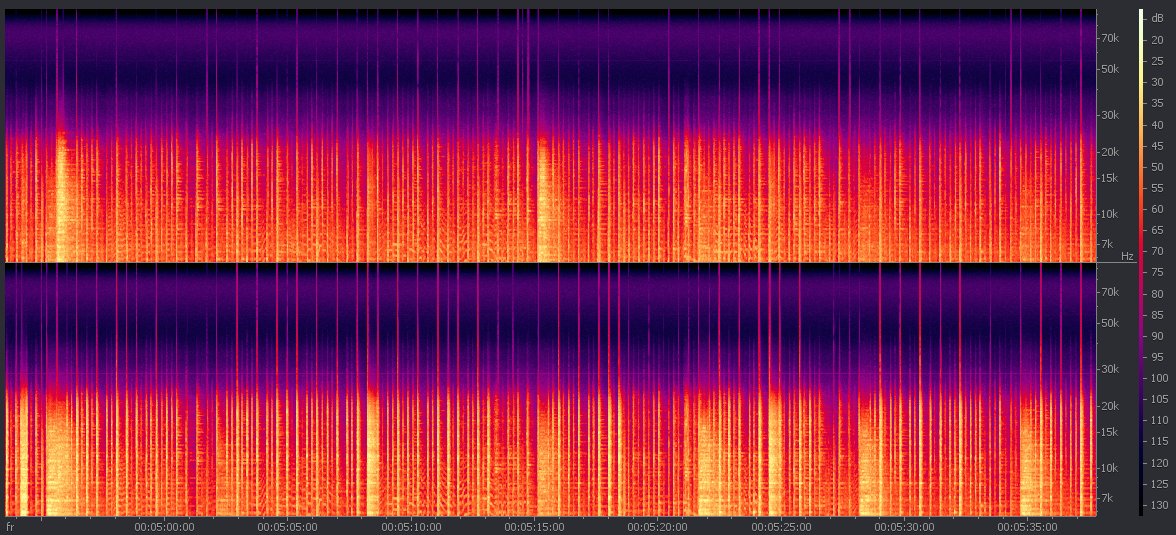The image size is (1176, 535).
Task: Click the 00:05:30:00 timeline label
Action: 904,527
